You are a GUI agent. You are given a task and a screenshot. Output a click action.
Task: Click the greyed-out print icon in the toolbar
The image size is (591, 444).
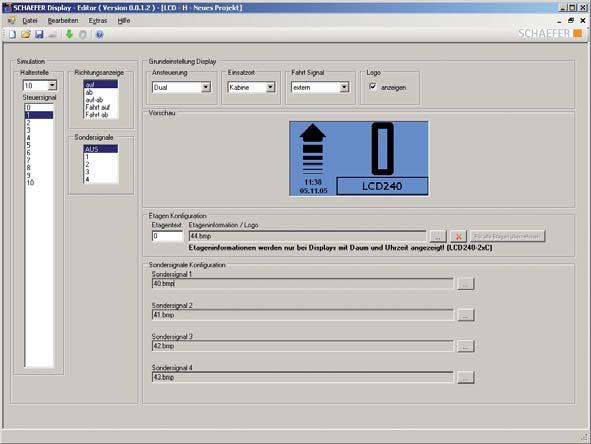click(x=52, y=35)
